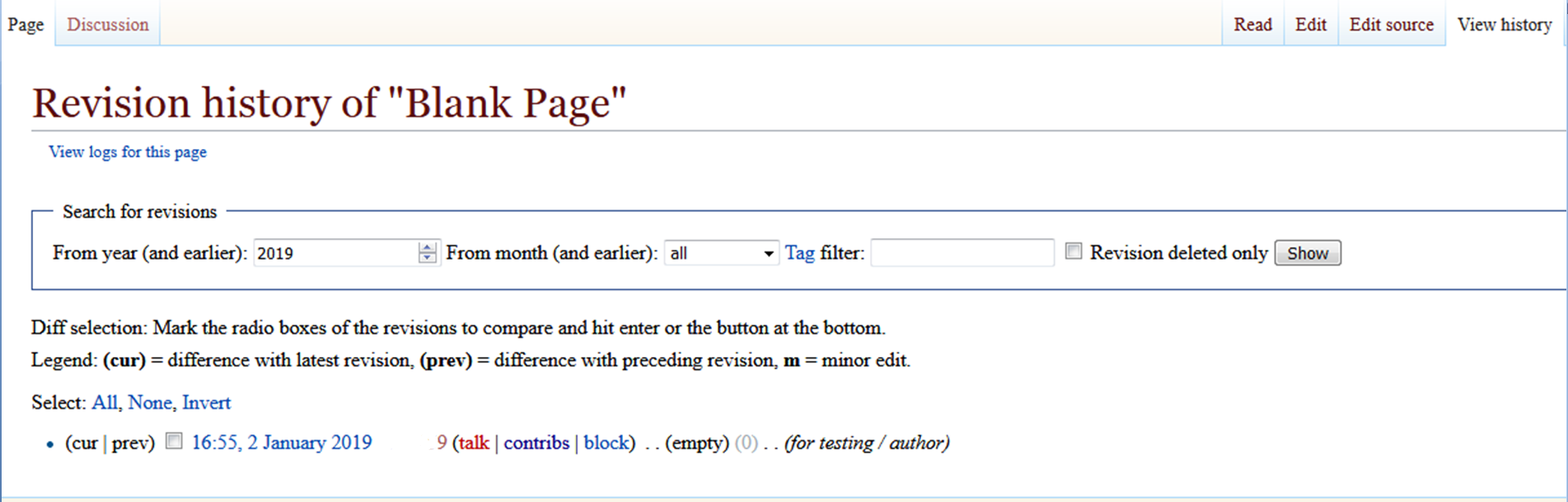Switch to the Discussion tab
The image size is (1568, 502).
pyautogui.click(x=108, y=25)
